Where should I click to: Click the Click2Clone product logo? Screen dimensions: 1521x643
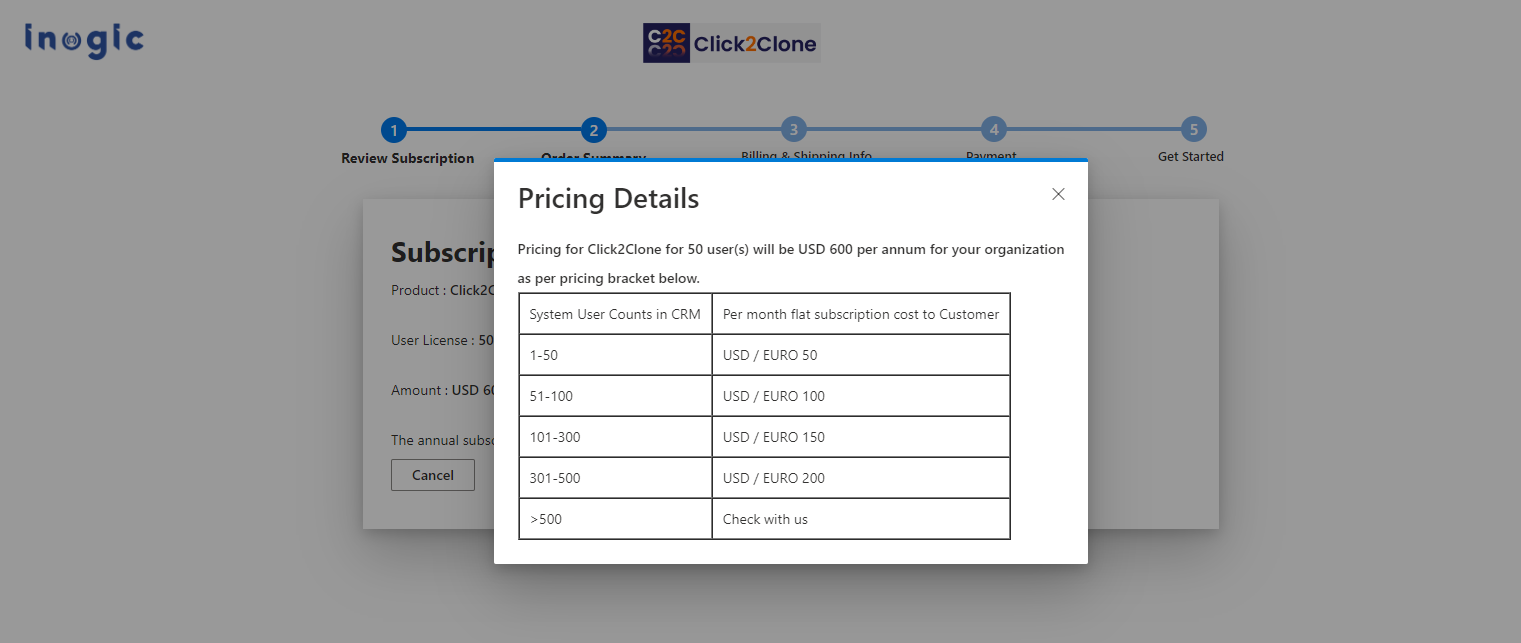(x=731, y=43)
